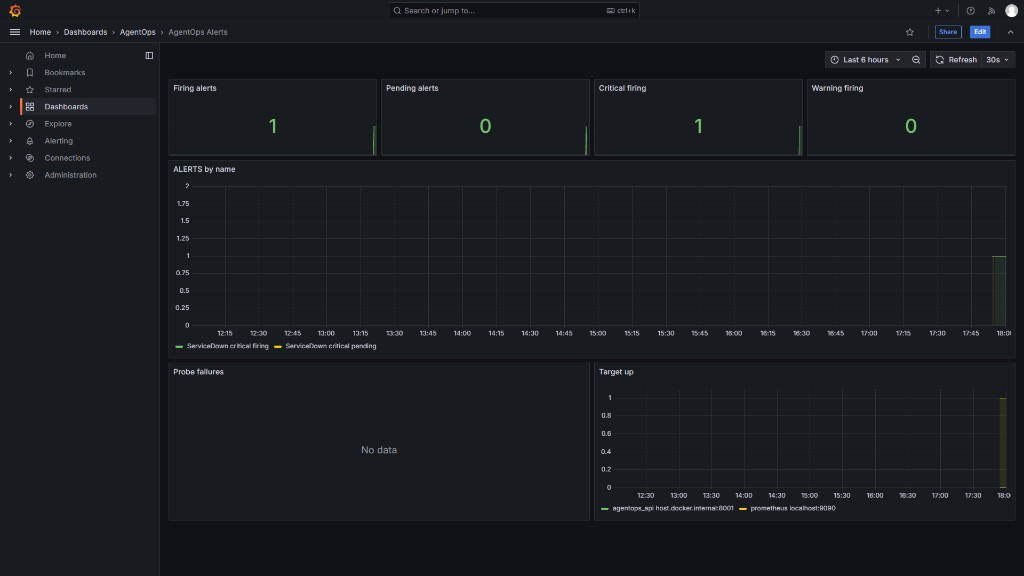Screen dimensions: 1024x576
Task: Click the clock icon in time picker
Action: [835, 59]
